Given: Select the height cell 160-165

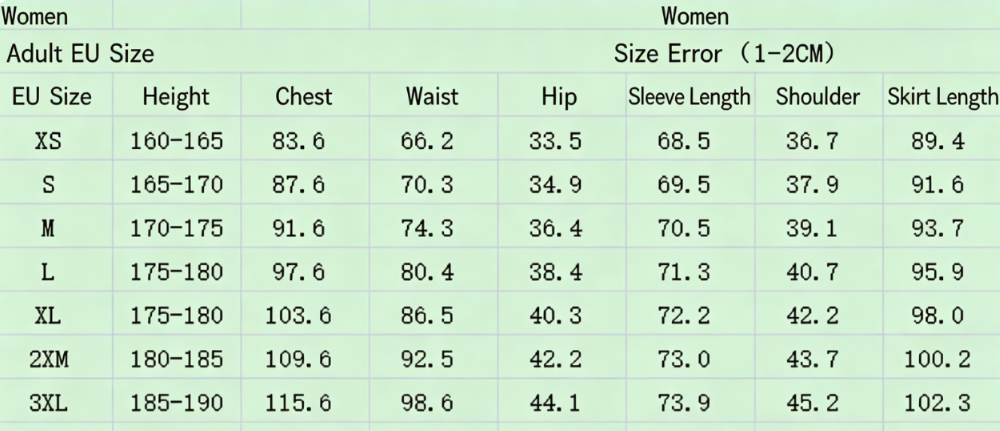Looking at the screenshot, I should click(x=177, y=141).
